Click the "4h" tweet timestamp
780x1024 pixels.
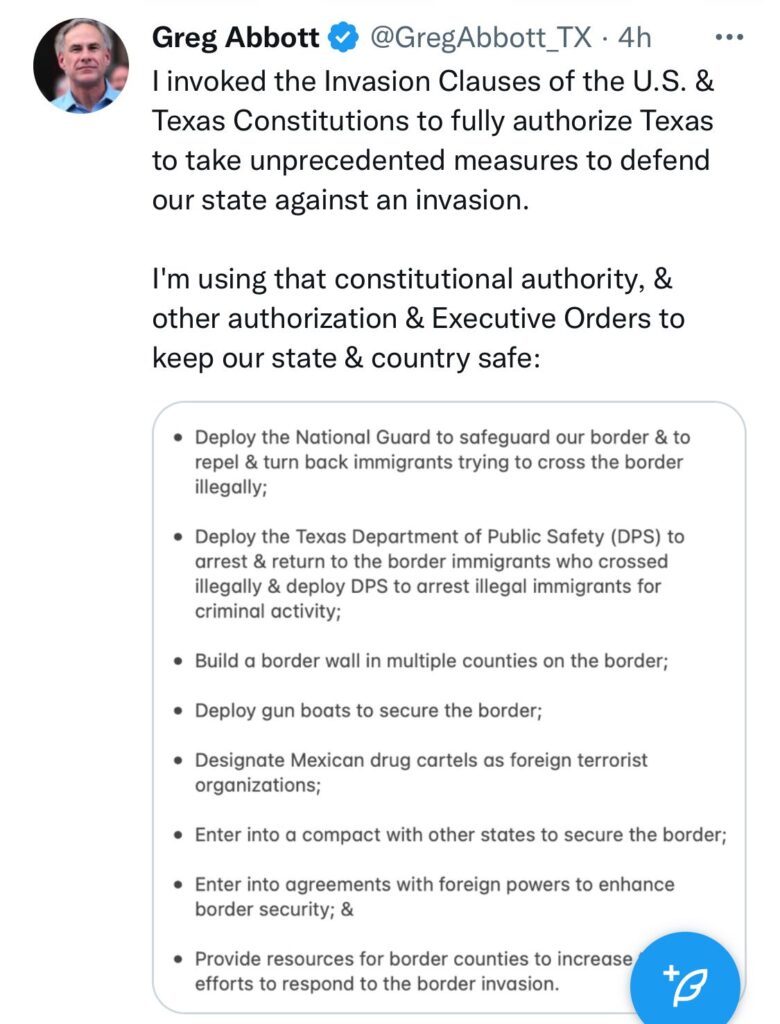pos(634,38)
